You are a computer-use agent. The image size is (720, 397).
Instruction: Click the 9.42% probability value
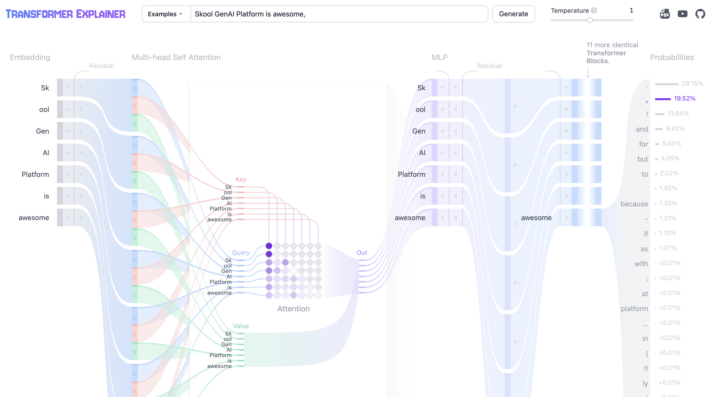pyautogui.click(x=675, y=129)
